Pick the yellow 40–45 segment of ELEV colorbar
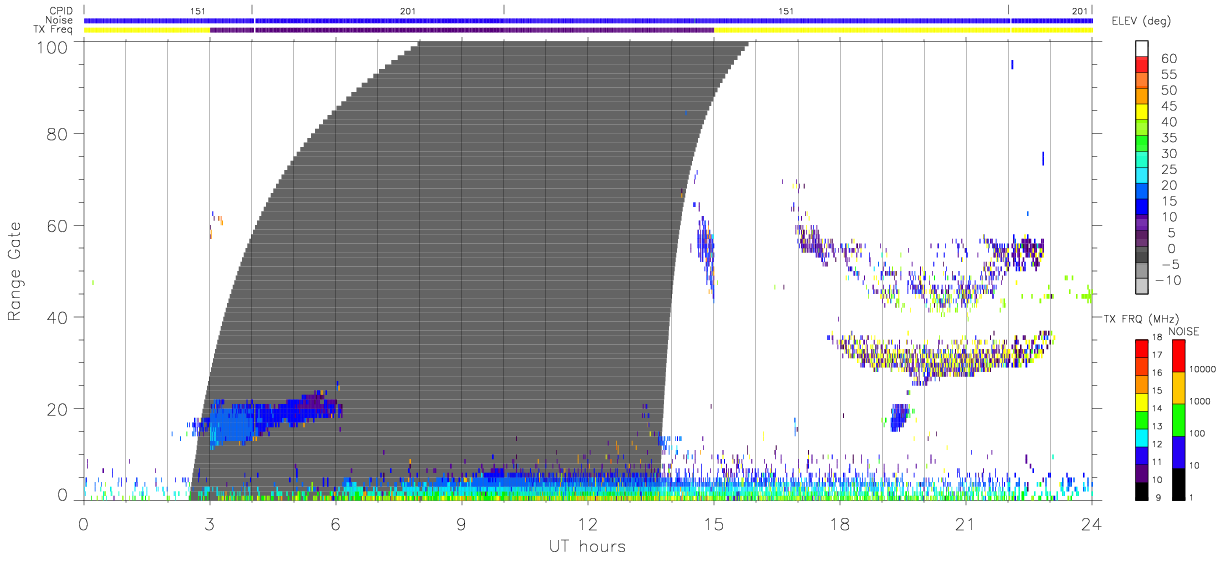This screenshot has height=567, width=1228. point(1142,113)
